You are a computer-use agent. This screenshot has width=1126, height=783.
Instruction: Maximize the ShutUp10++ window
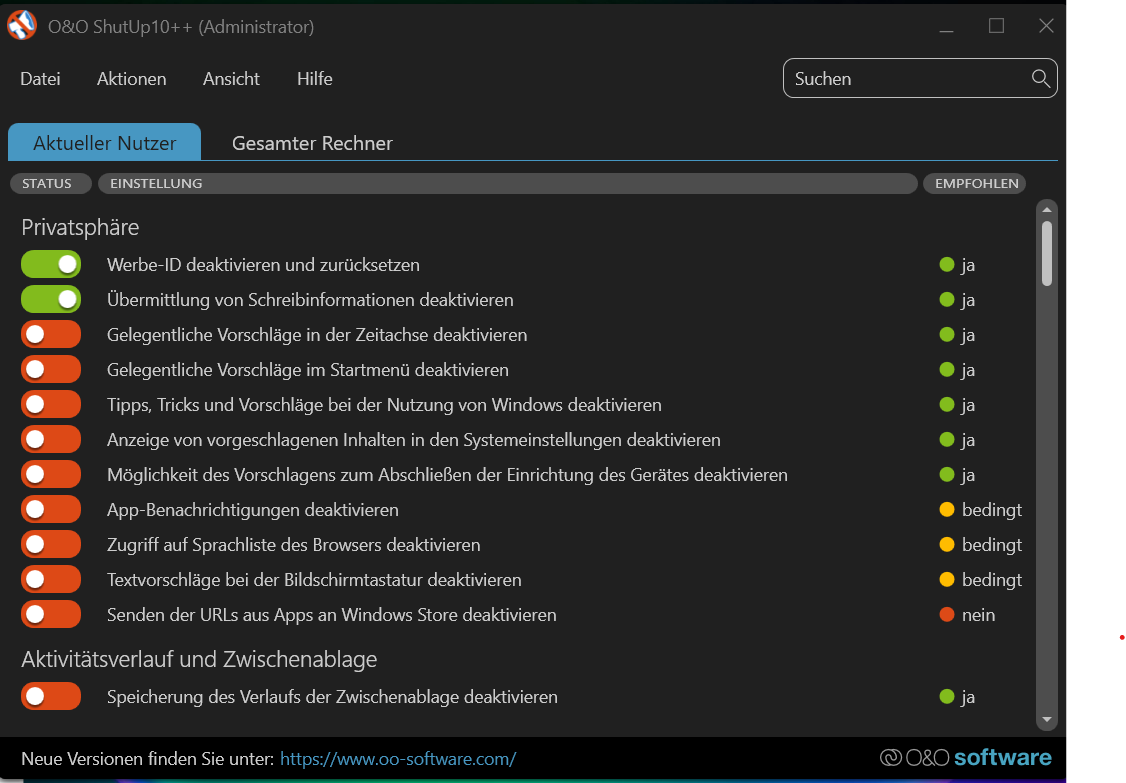click(x=996, y=26)
